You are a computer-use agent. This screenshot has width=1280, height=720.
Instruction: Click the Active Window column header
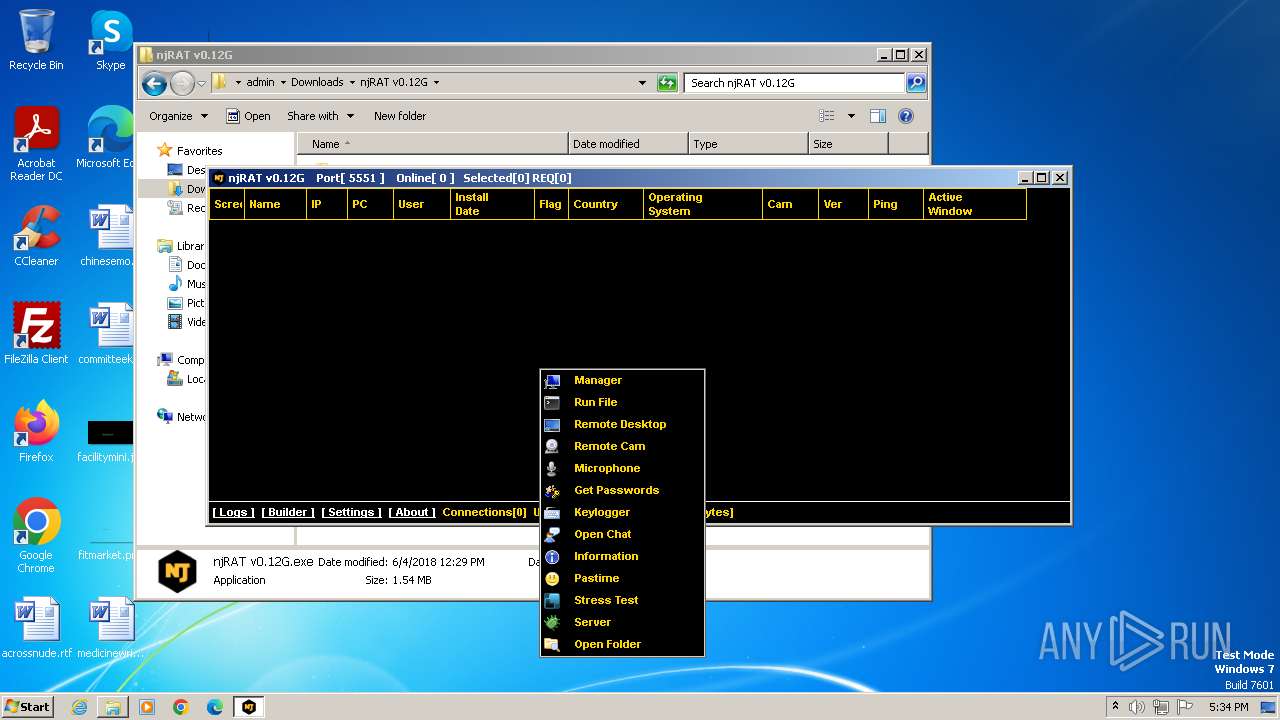pos(975,204)
